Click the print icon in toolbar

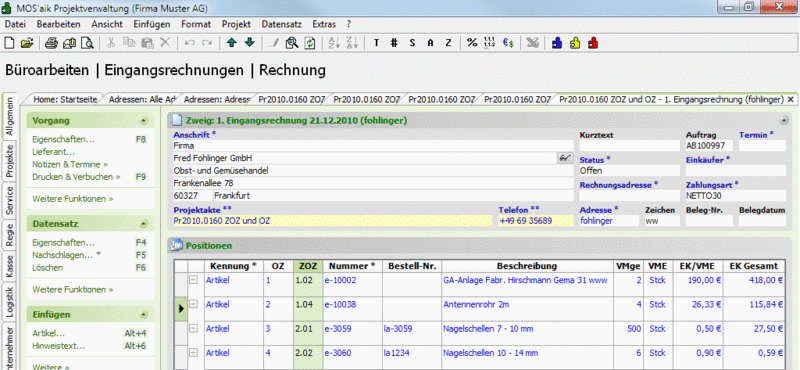51,43
